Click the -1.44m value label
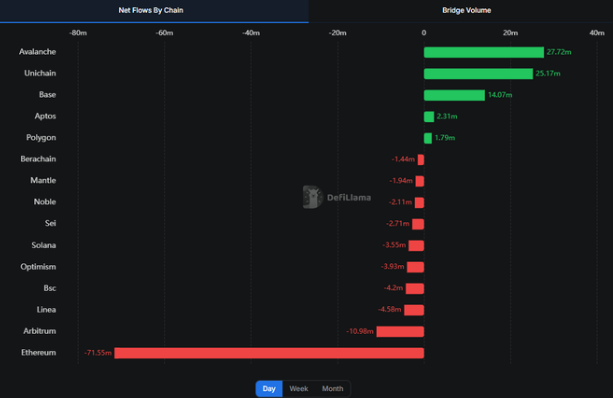613x398 pixels. coord(403,159)
